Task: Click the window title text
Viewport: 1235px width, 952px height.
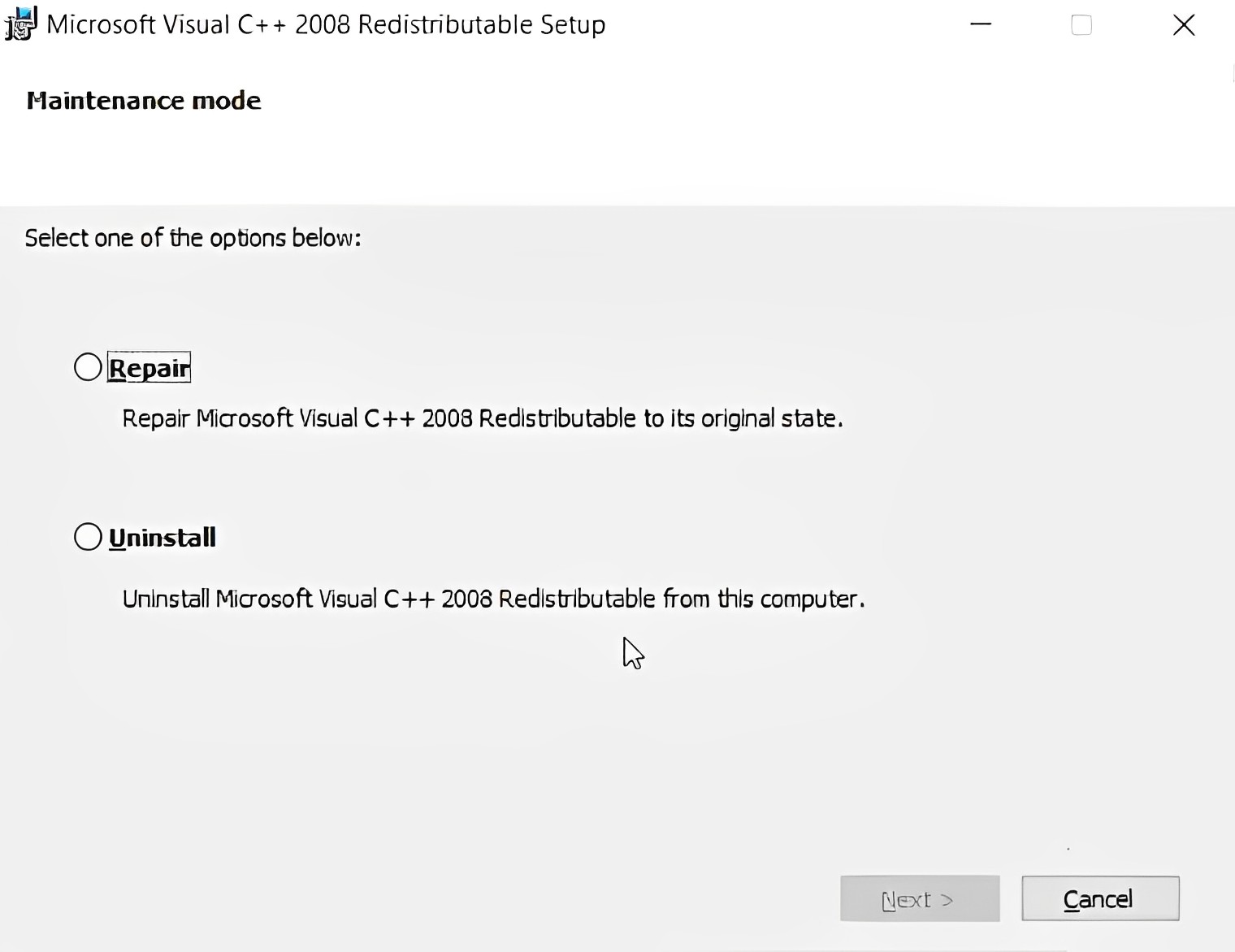Action: [326, 24]
